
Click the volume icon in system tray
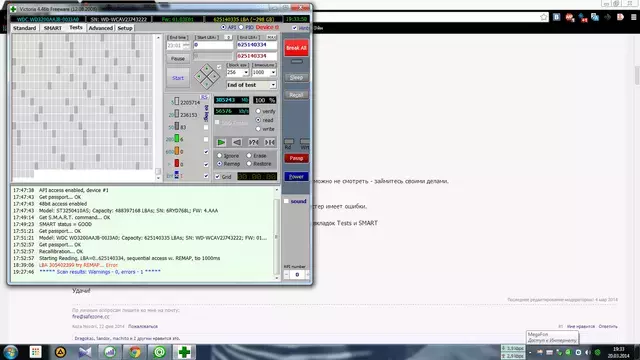tap(588, 352)
